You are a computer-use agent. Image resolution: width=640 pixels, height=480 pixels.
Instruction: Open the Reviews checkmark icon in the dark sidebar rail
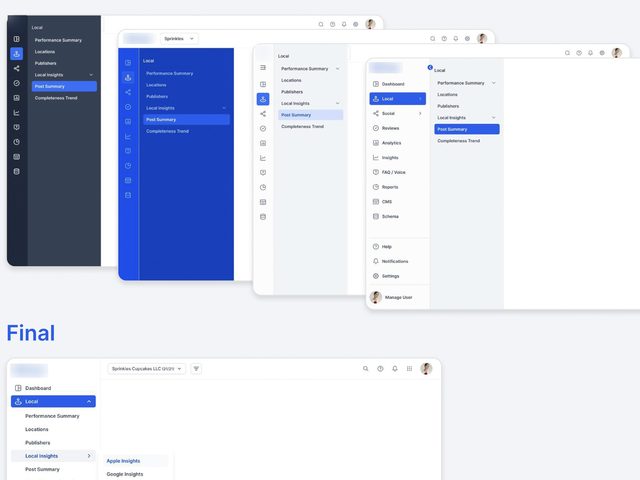click(16, 83)
